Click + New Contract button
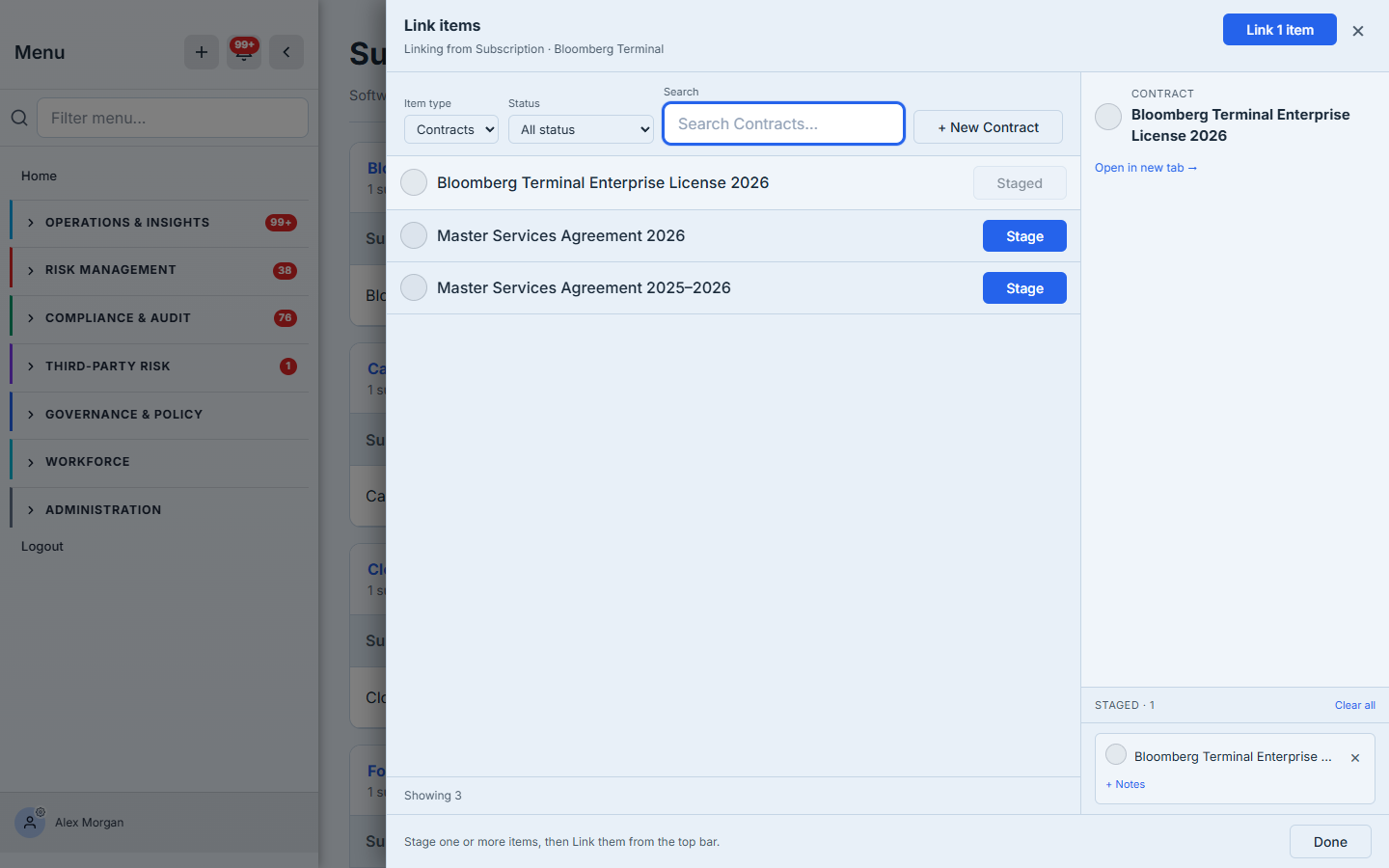Viewport: 1389px width, 868px height. point(988,127)
